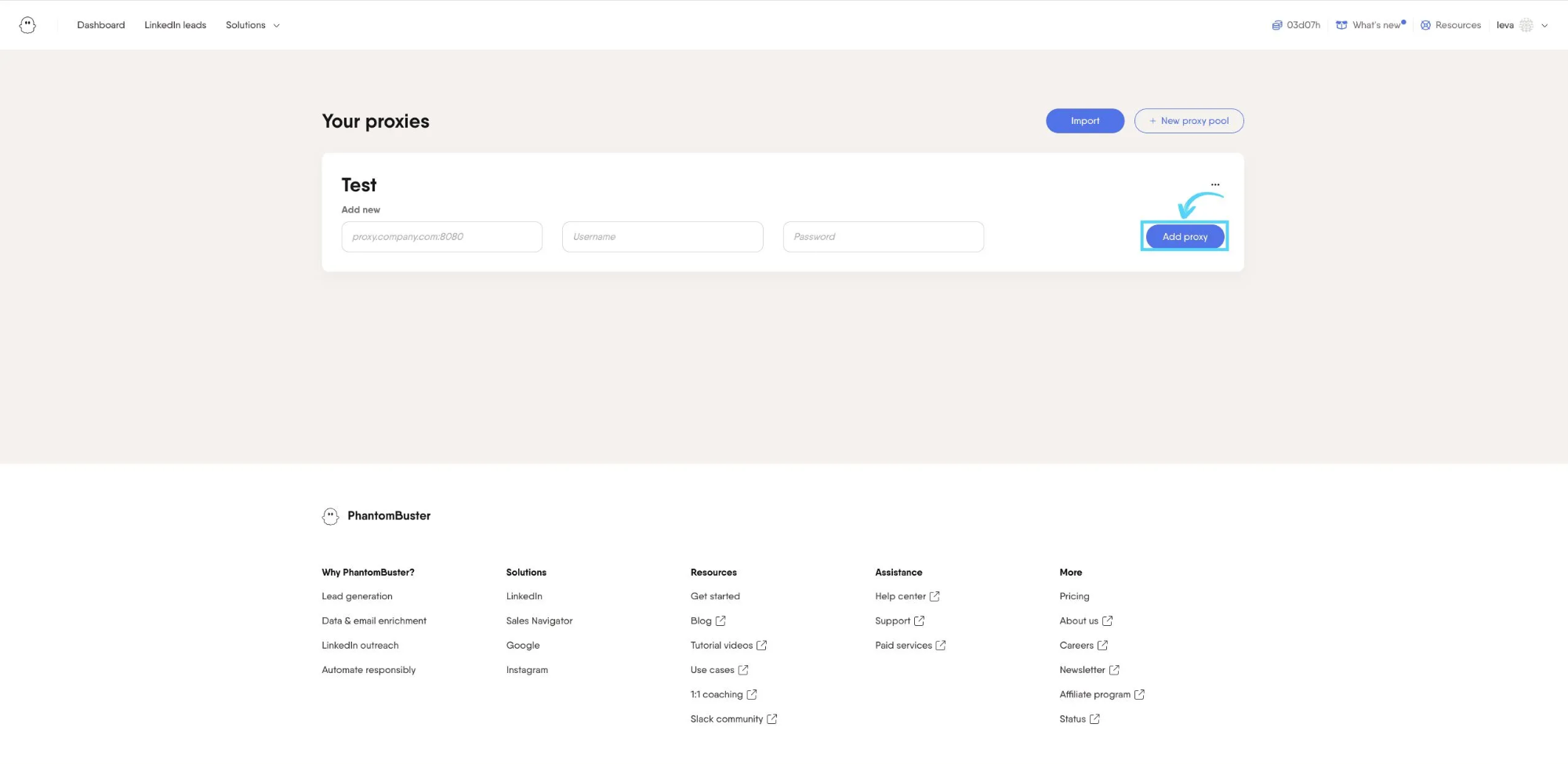The image size is (1568, 764).
Task: Click external link icon next to Blog
Action: tap(720, 621)
